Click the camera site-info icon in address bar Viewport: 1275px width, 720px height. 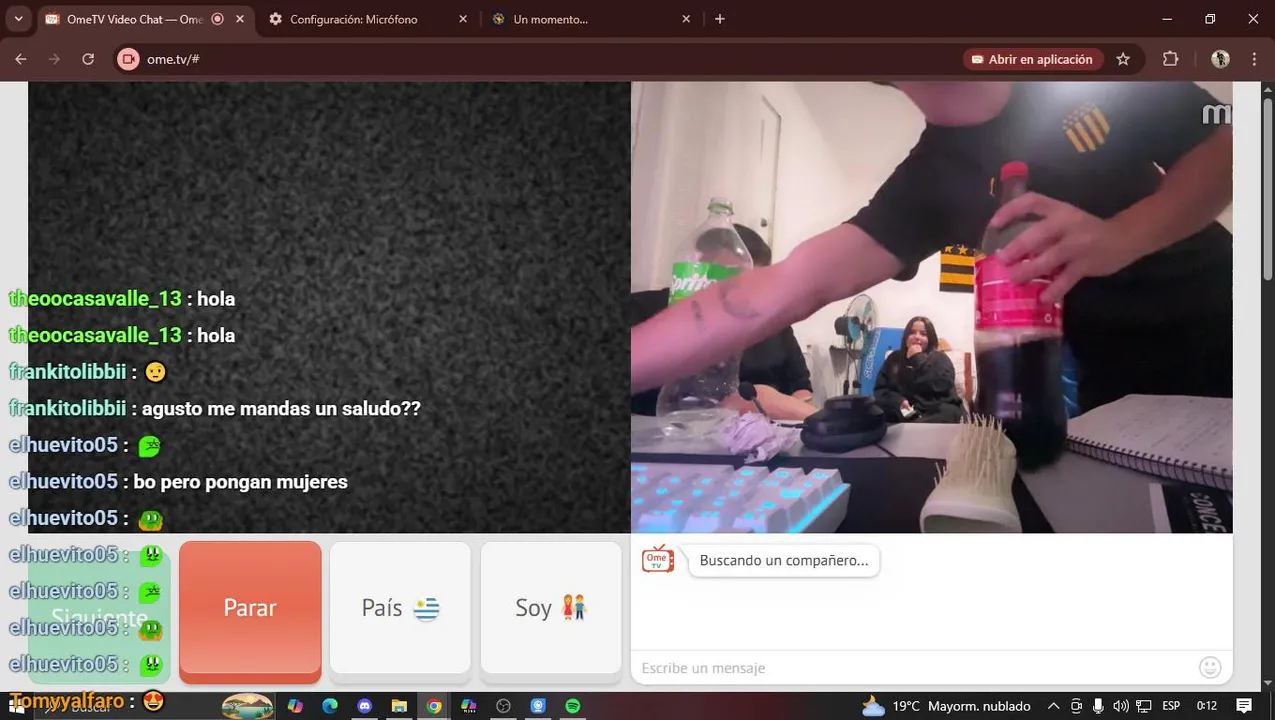128,59
